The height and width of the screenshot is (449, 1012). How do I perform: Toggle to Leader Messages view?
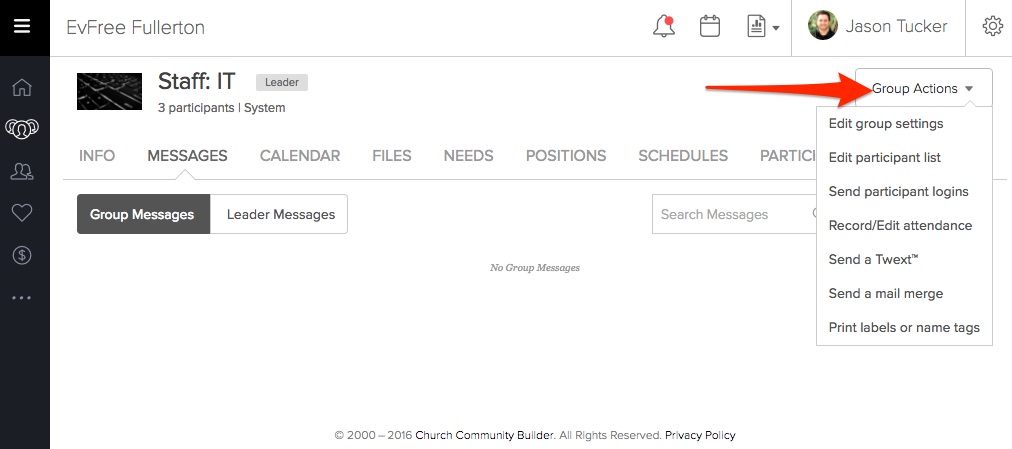[279, 214]
